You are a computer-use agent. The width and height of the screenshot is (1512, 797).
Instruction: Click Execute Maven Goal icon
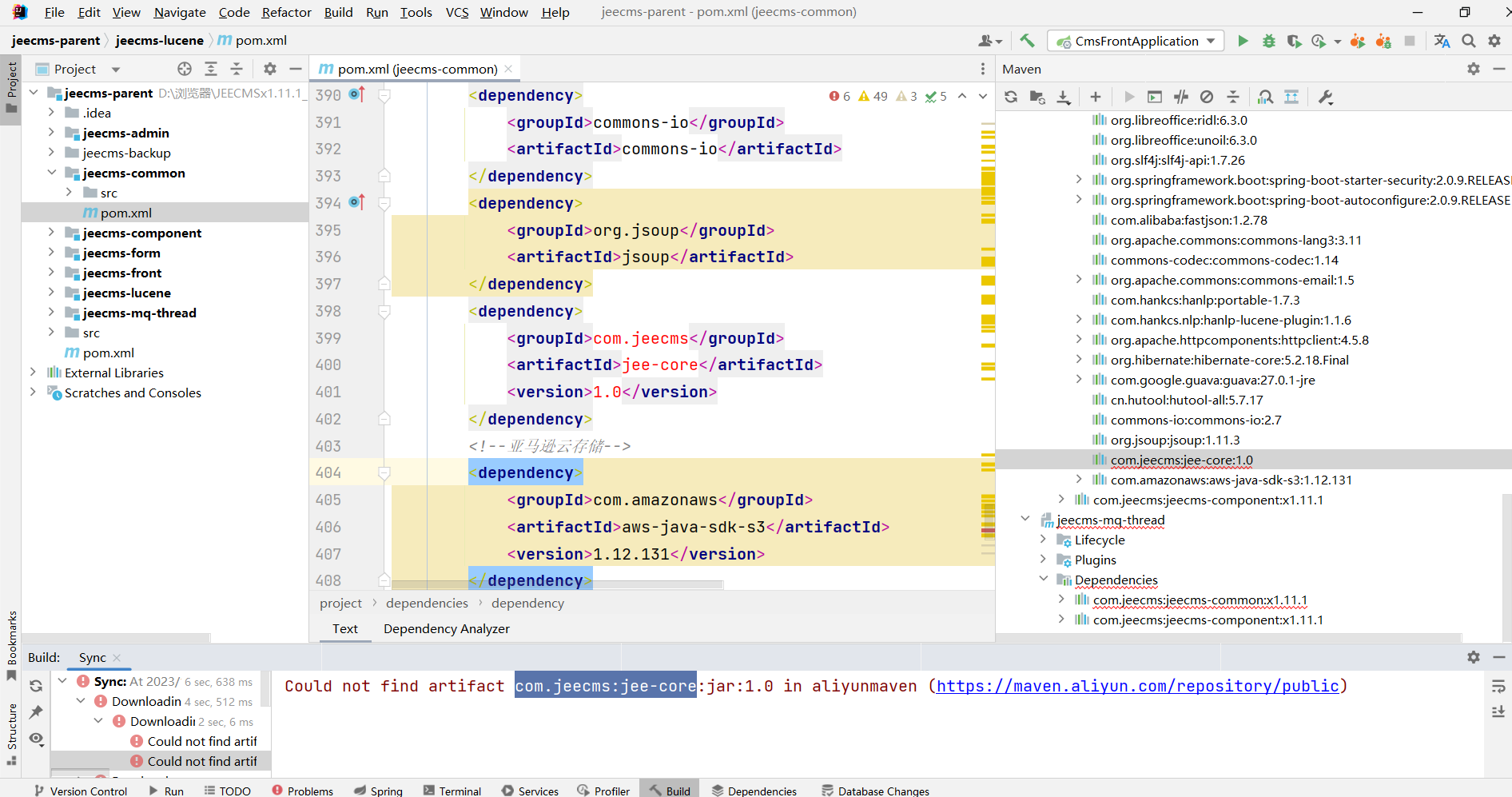(1155, 97)
